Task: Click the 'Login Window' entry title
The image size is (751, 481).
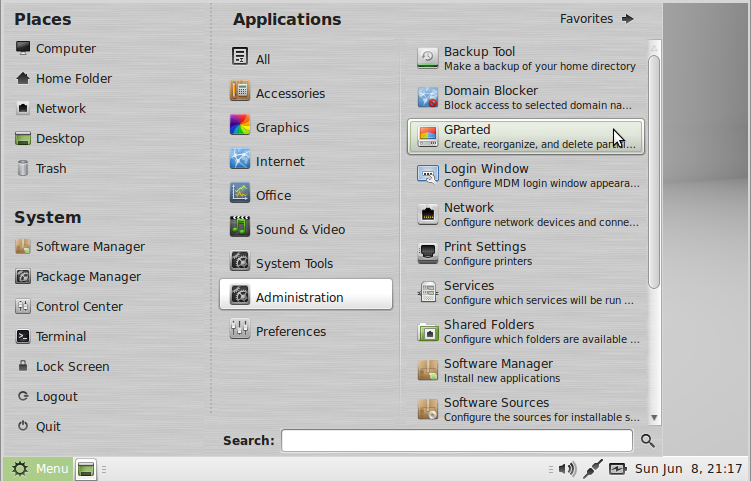Action: click(486, 169)
